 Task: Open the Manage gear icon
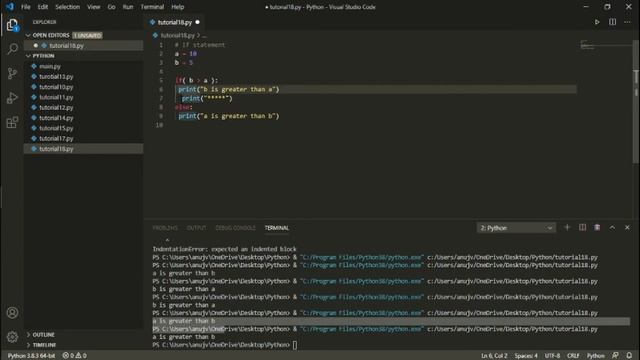[12, 337]
